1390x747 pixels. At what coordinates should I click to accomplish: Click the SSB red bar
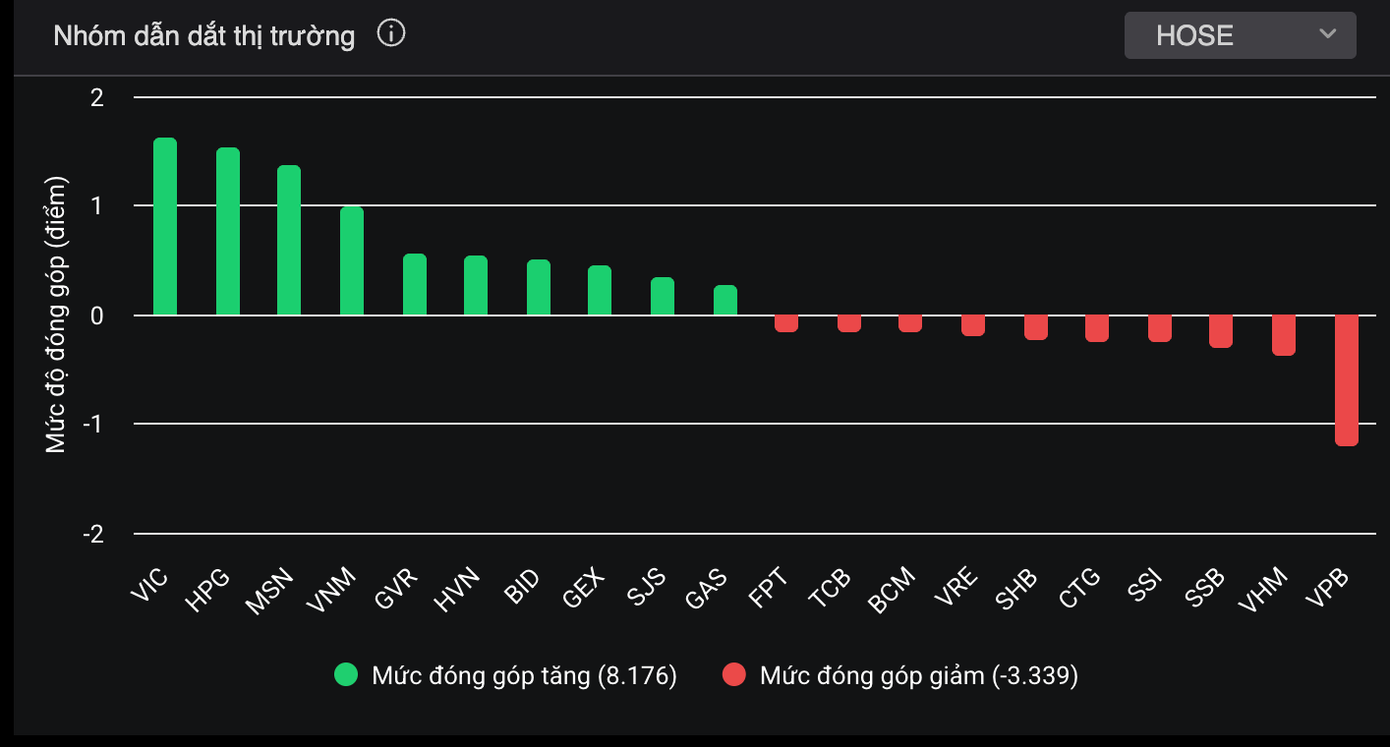pos(1221,331)
